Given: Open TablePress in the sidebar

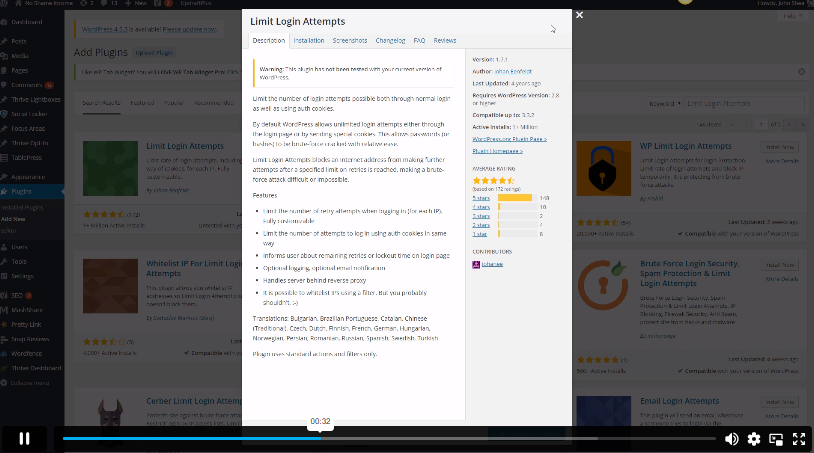Looking at the screenshot, I should tap(26, 158).
